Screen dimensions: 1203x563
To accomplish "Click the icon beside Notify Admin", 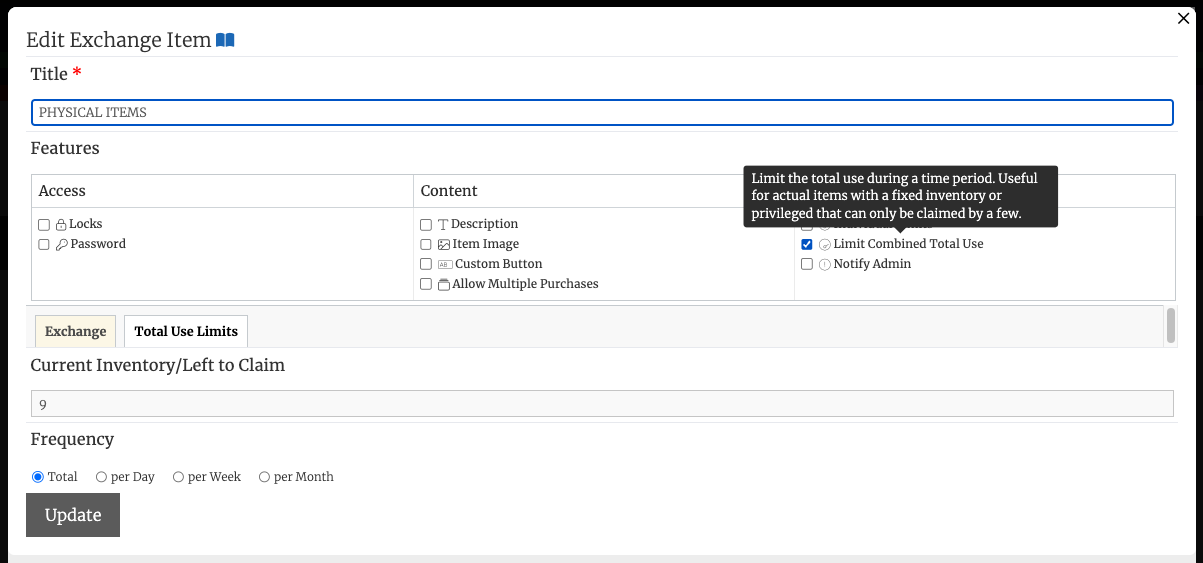I will [x=825, y=264].
